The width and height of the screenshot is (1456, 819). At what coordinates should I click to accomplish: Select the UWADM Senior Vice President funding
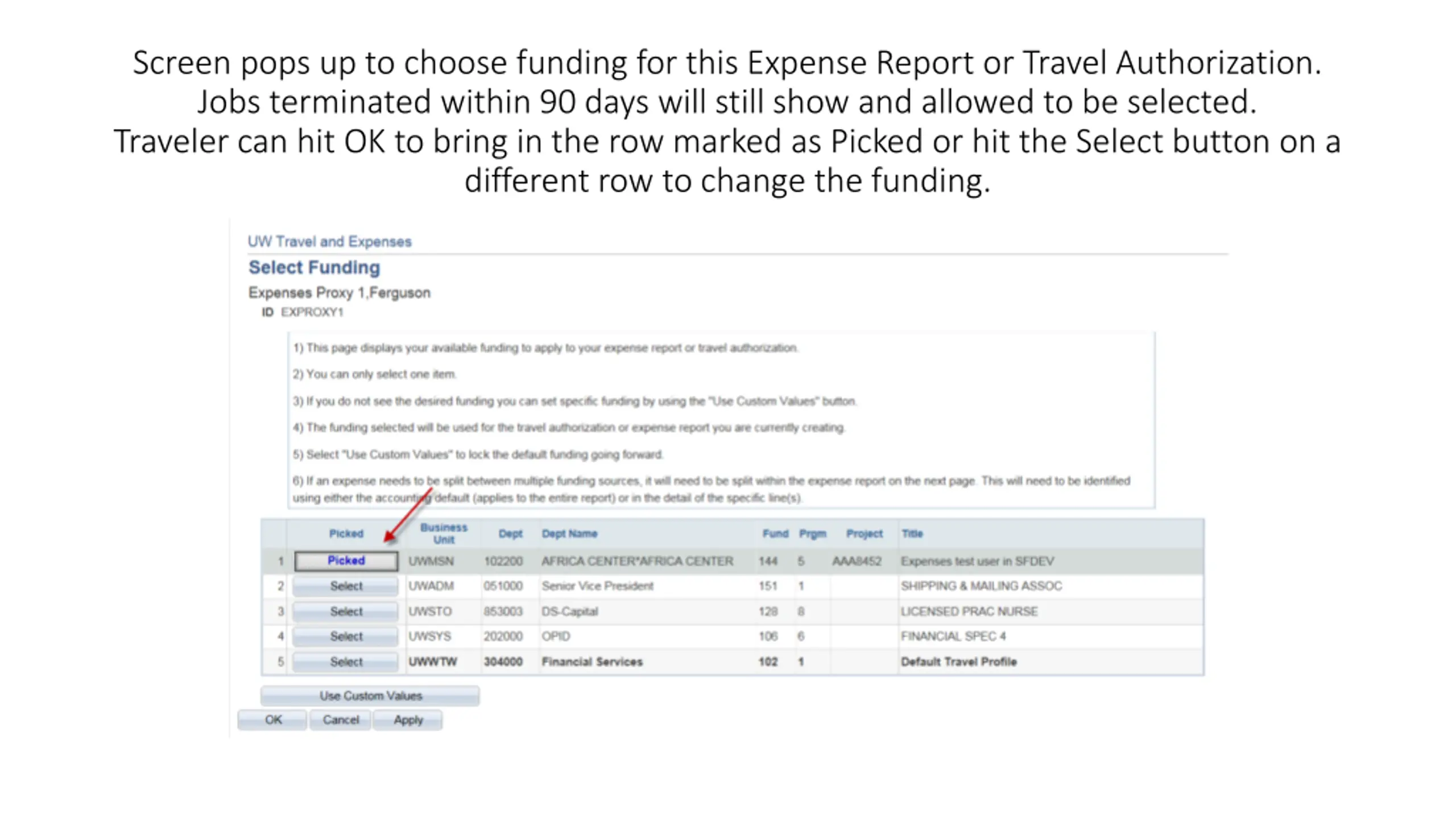346,586
